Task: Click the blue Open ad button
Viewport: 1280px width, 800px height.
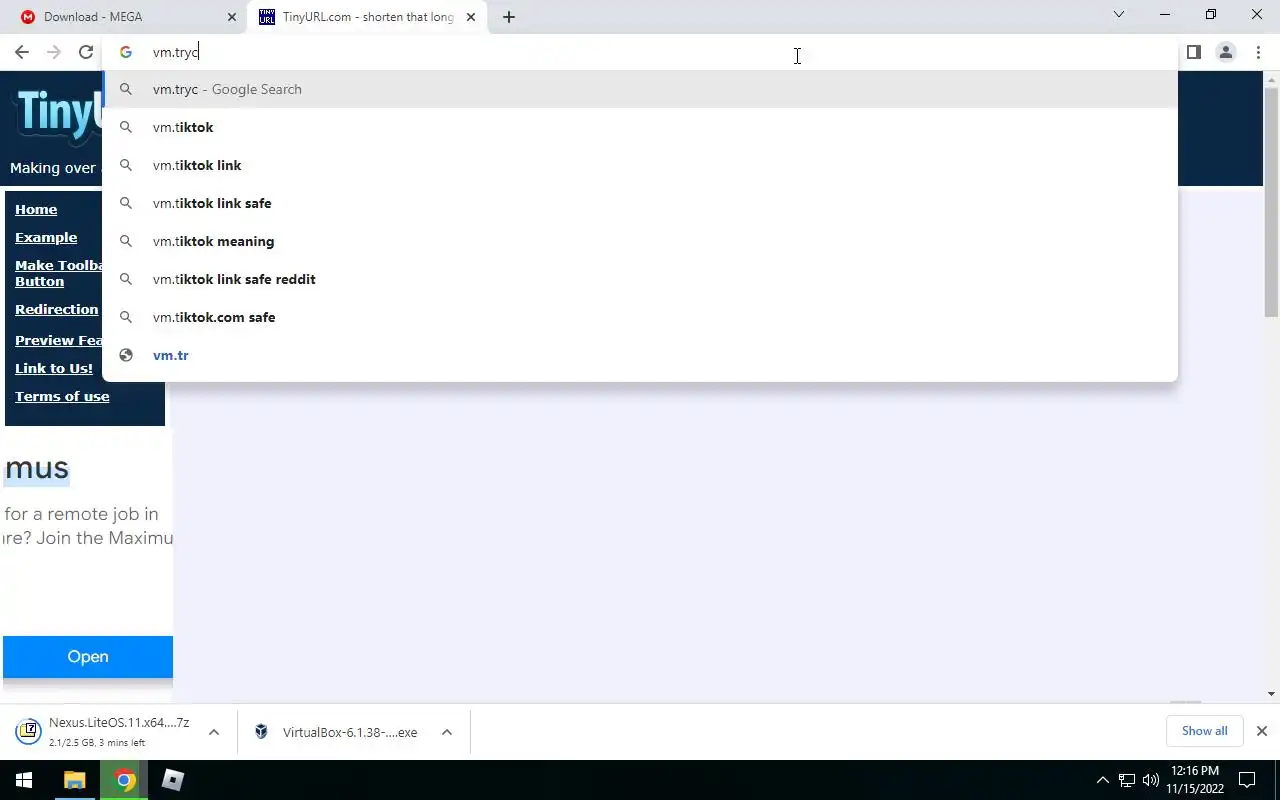Action: (x=88, y=657)
